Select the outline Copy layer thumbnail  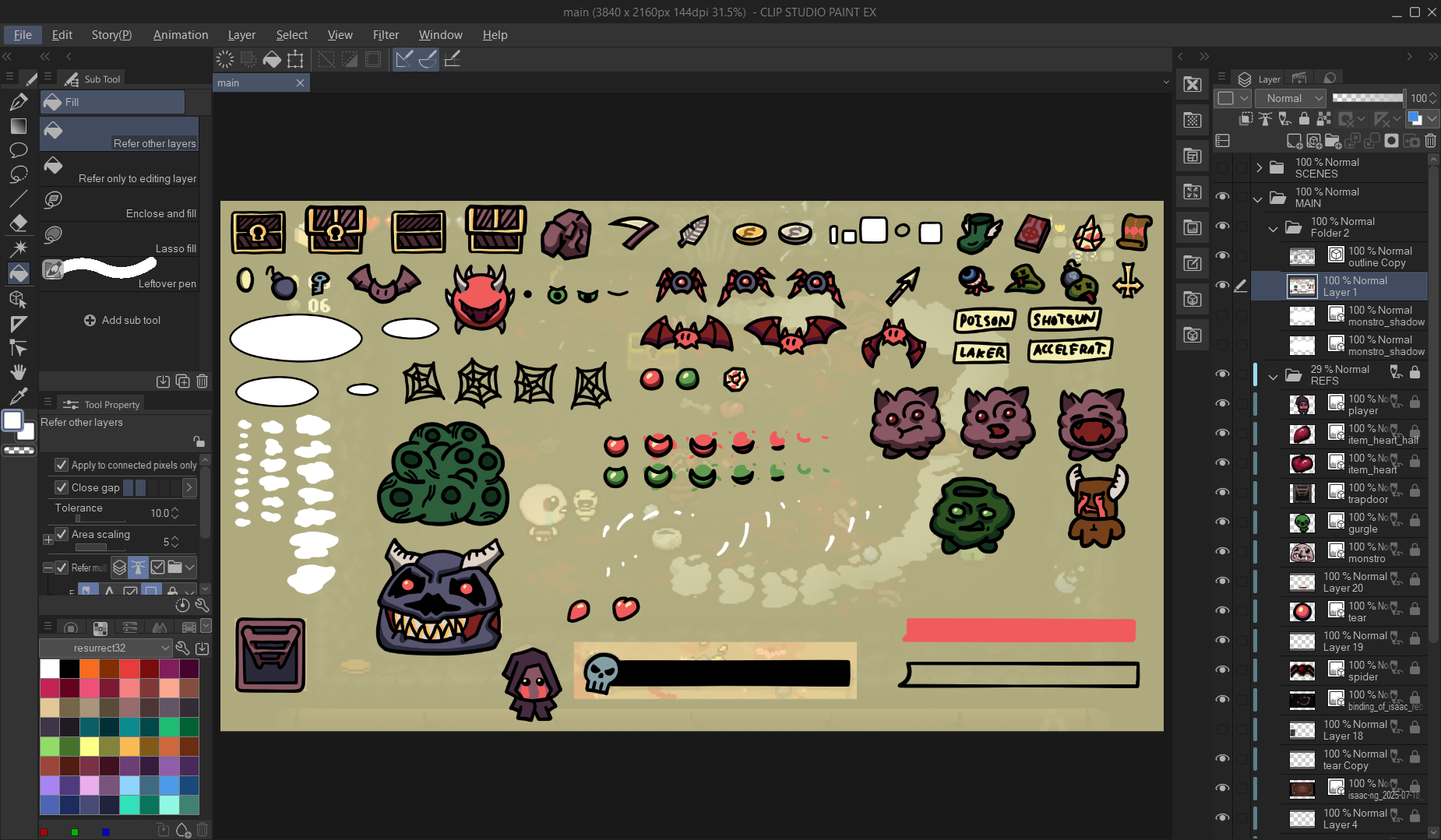coord(1302,256)
